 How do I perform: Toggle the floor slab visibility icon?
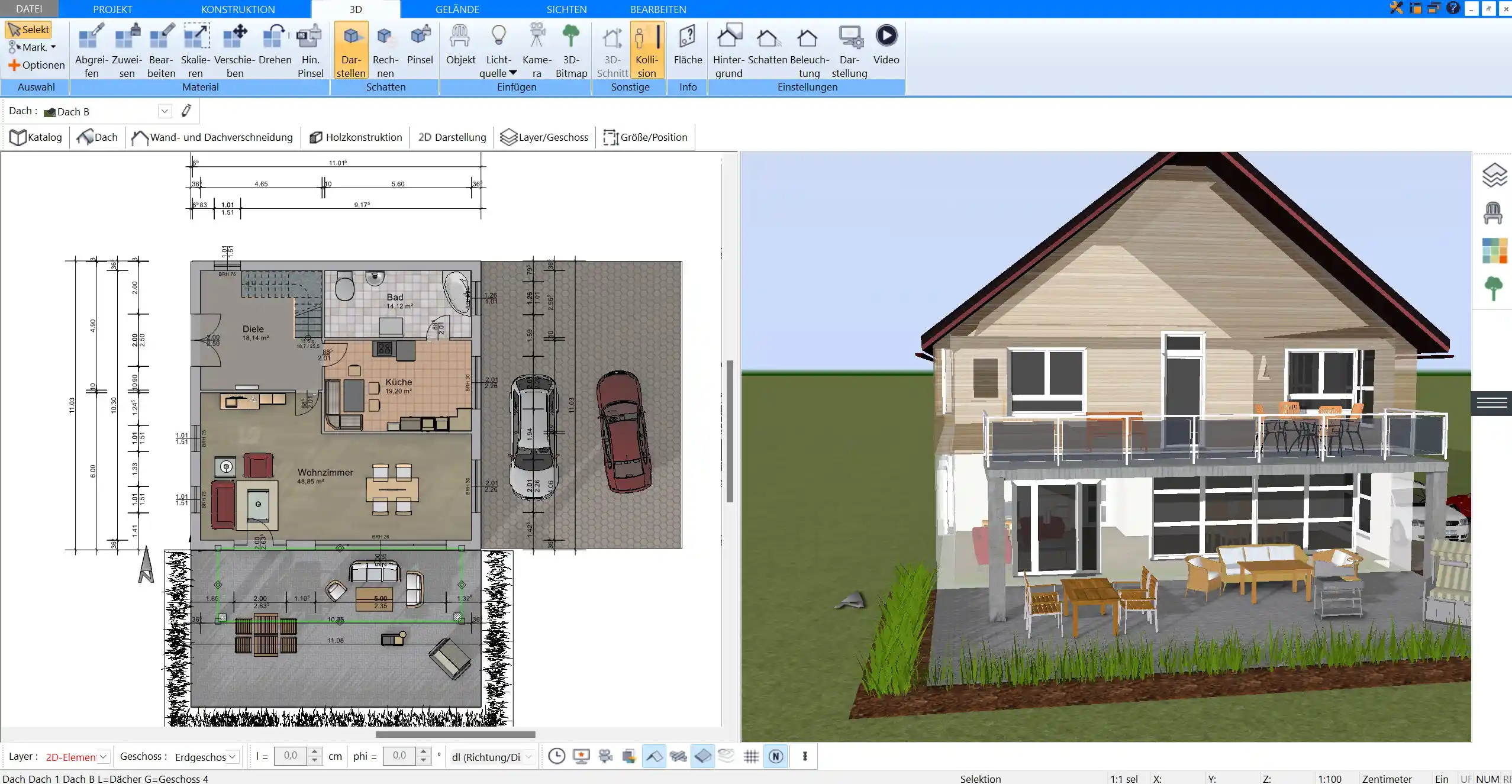[x=702, y=756]
